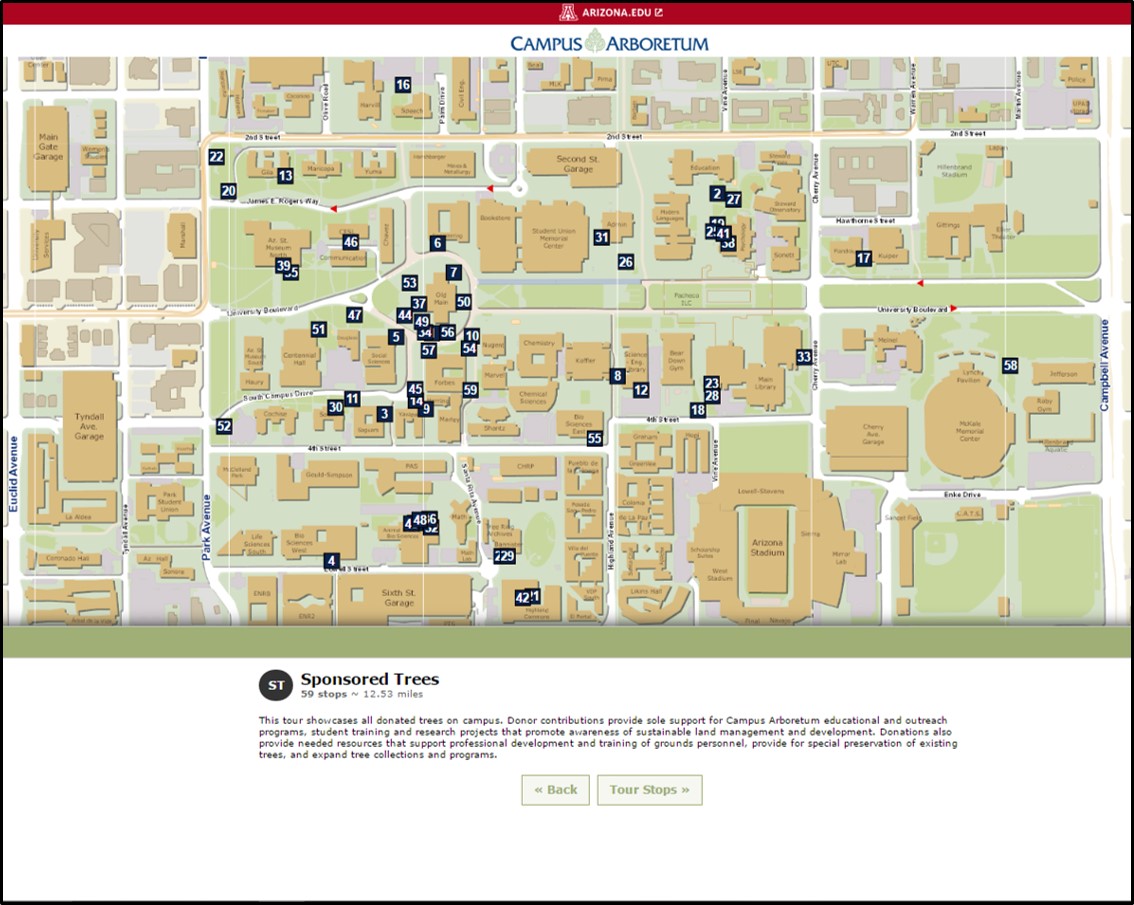Screen dimensions: 1134x905
Task: Click tour stop marker 13
Action: coord(286,175)
